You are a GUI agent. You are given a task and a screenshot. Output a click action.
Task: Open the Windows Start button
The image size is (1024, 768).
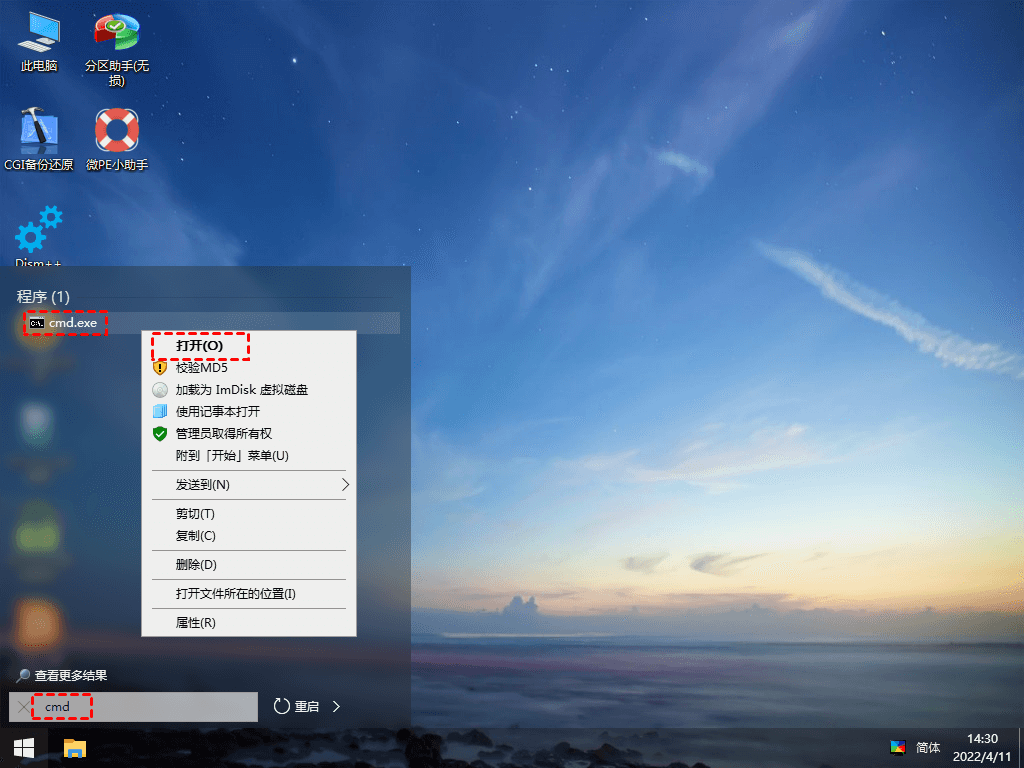[24, 748]
